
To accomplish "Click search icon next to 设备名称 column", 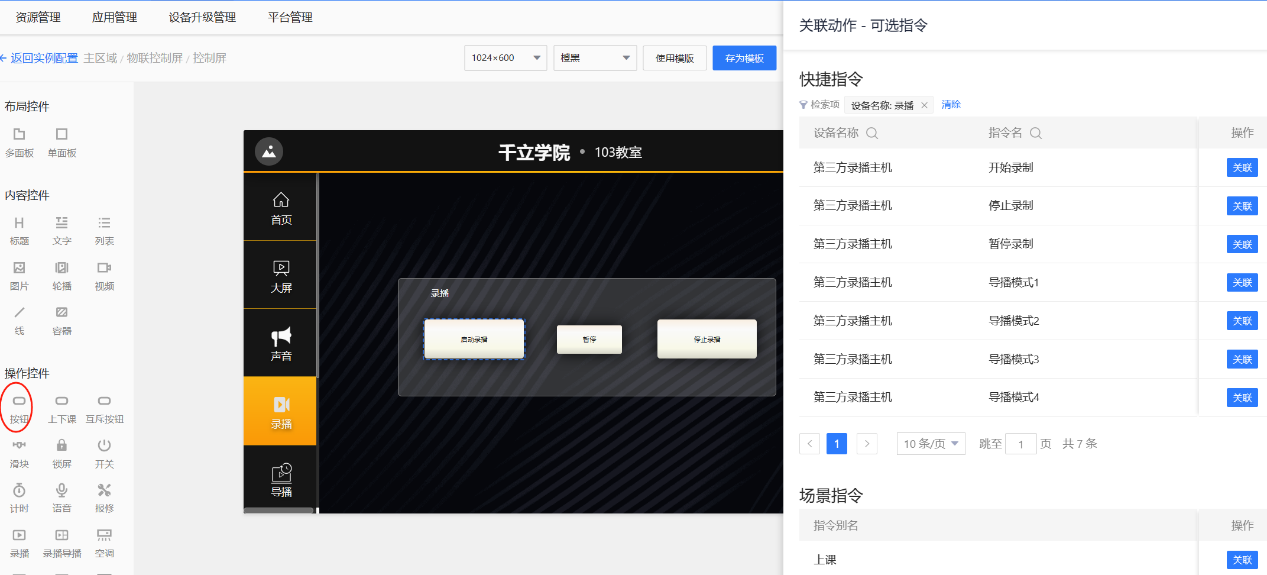I will pyautogui.click(x=872, y=133).
